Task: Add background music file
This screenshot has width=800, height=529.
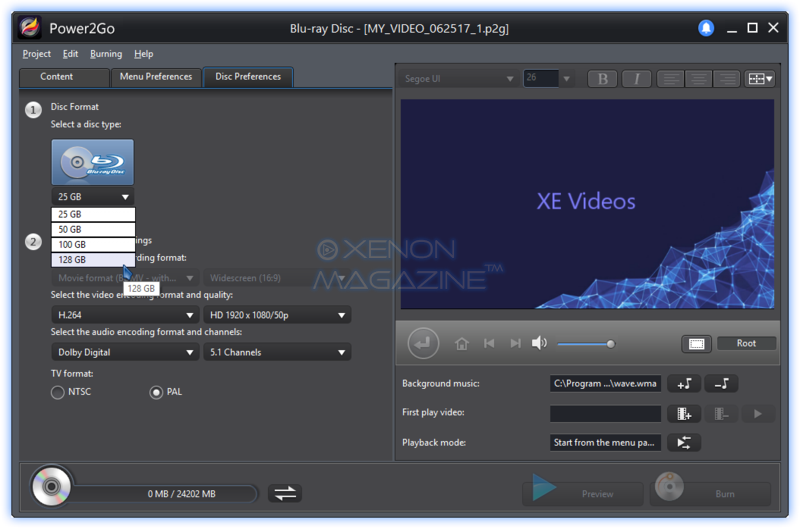Action: 684,384
